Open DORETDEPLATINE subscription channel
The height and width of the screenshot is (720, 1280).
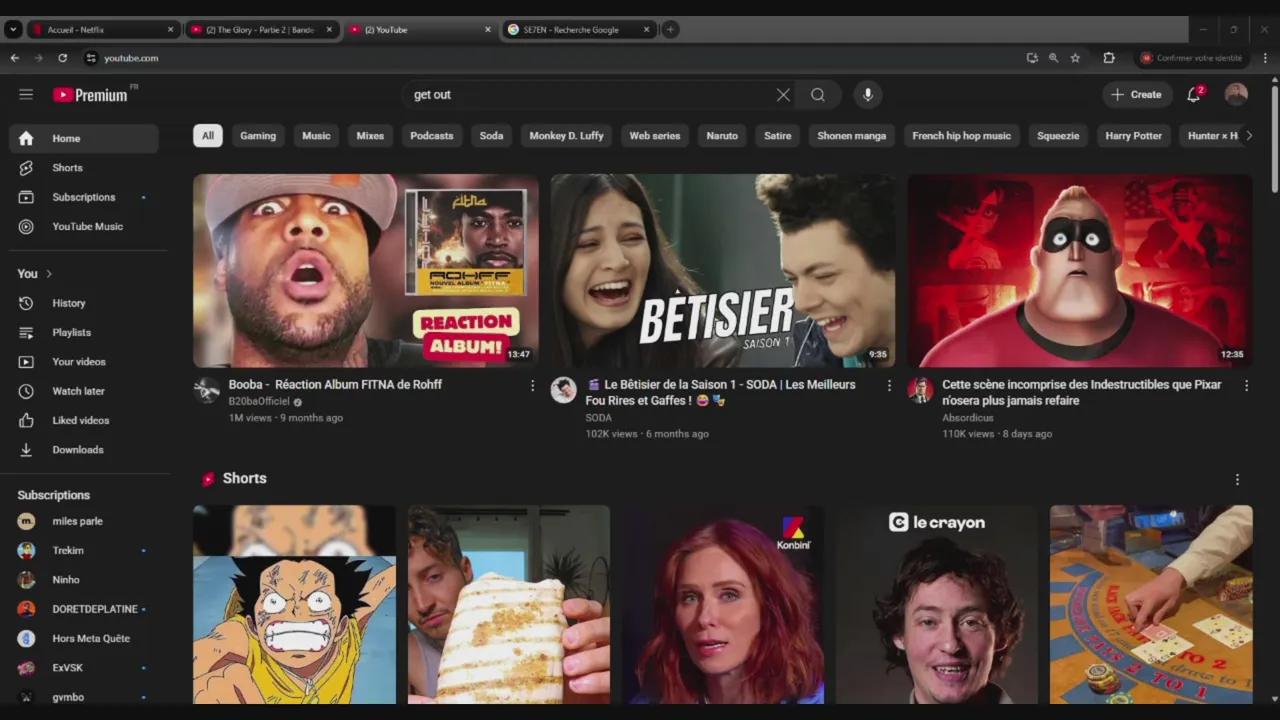click(x=84, y=609)
